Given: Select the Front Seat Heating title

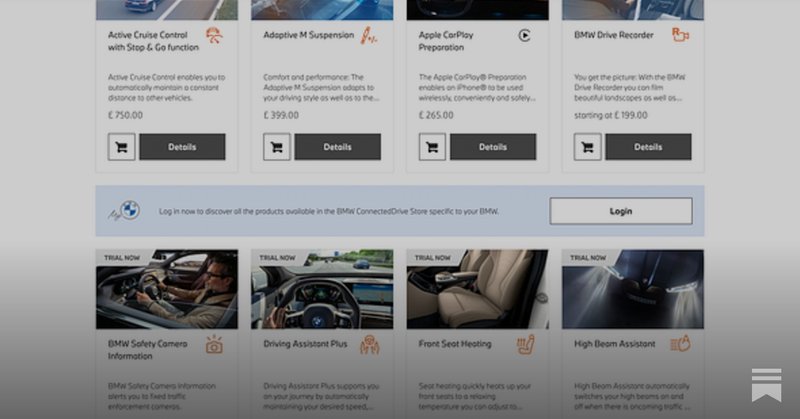Looking at the screenshot, I should pyautogui.click(x=455, y=344).
